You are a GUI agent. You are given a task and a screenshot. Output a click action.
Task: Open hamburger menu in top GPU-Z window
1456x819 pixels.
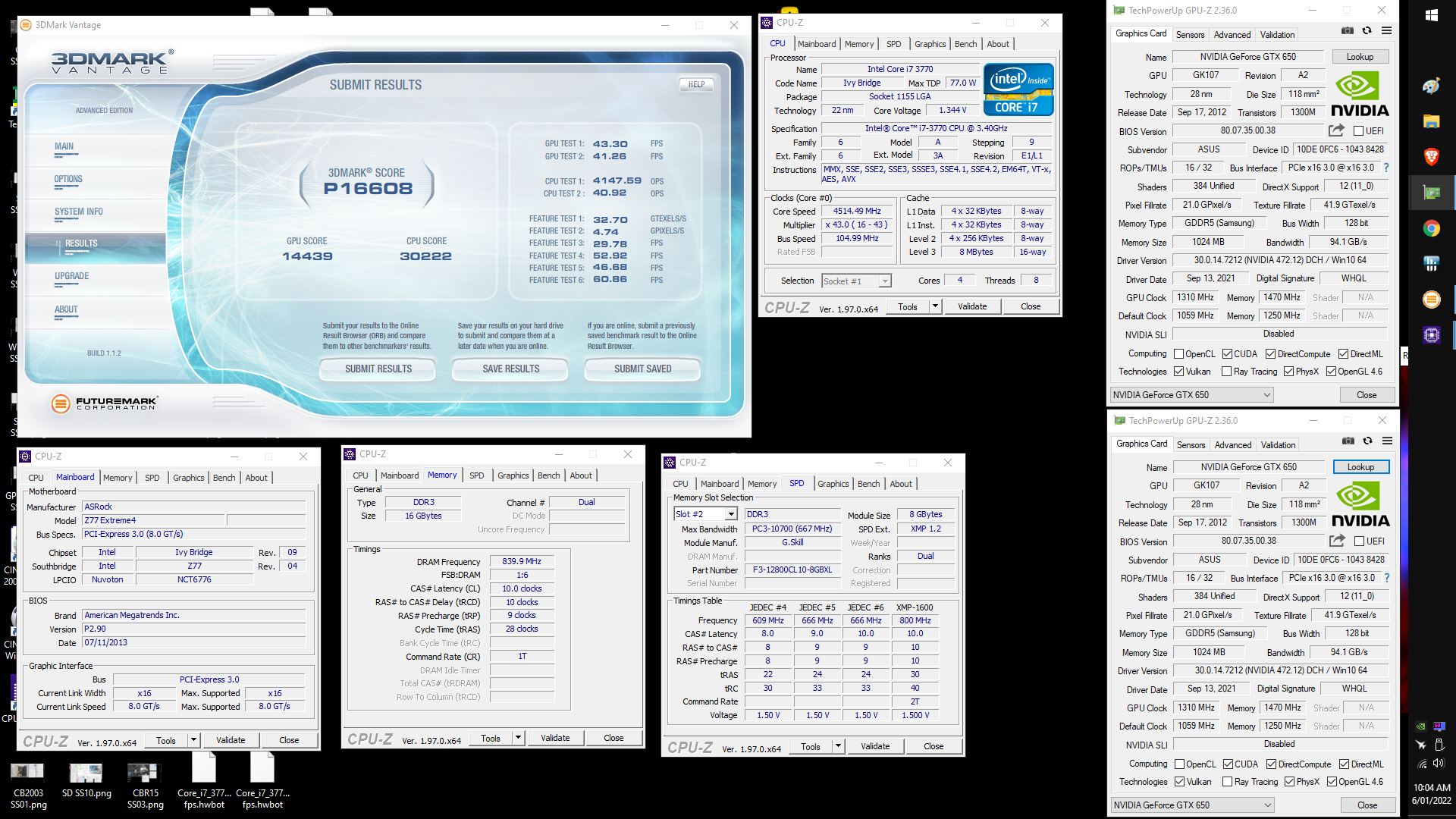click(1386, 31)
